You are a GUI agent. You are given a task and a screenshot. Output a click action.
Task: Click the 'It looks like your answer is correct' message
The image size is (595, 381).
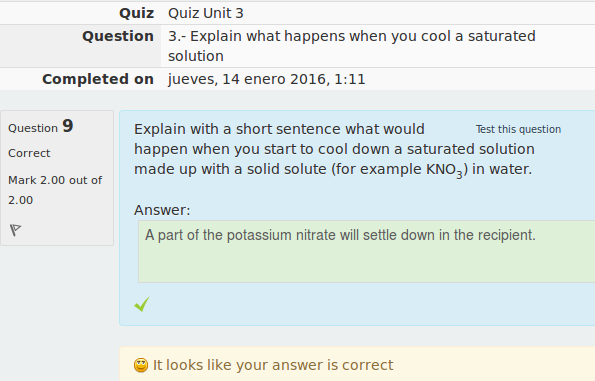click(273, 365)
